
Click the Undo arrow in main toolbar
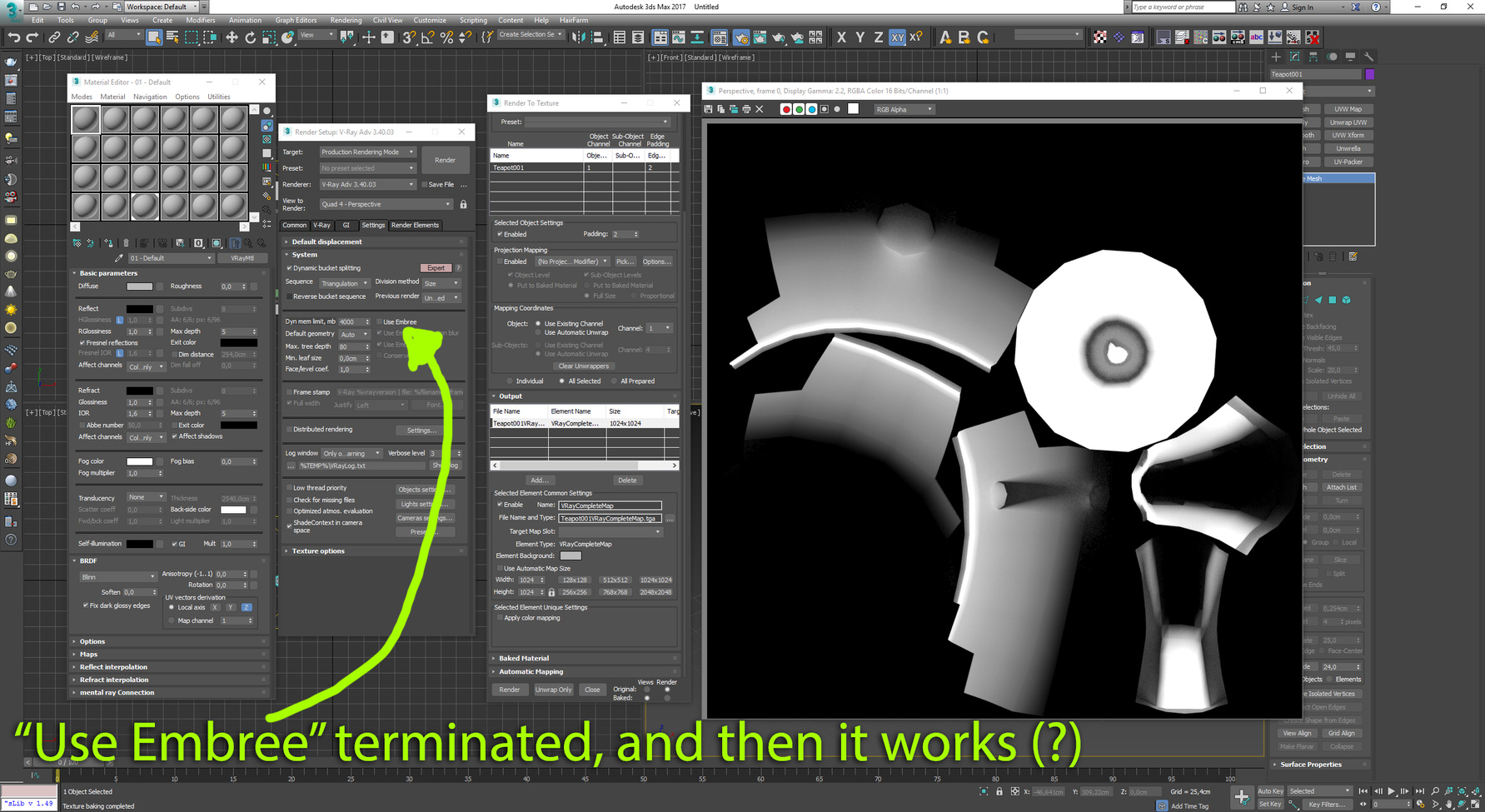pos(13,37)
